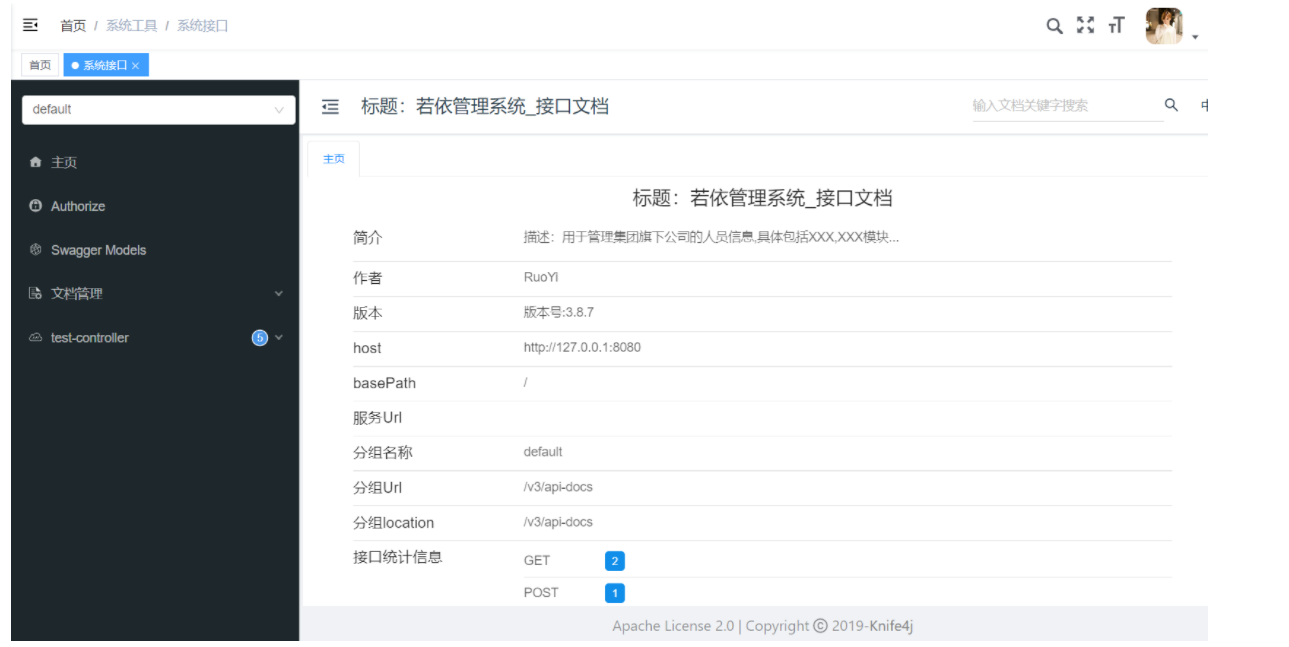1289x647 pixels.
Task: Select the Authorize lock icon in sidebar
Action: tap(35, 206)
